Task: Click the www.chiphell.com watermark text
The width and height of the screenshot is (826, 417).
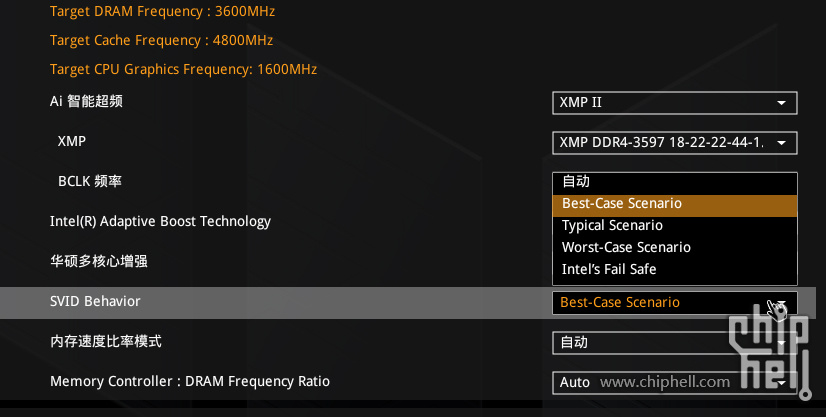Action: 665,382
